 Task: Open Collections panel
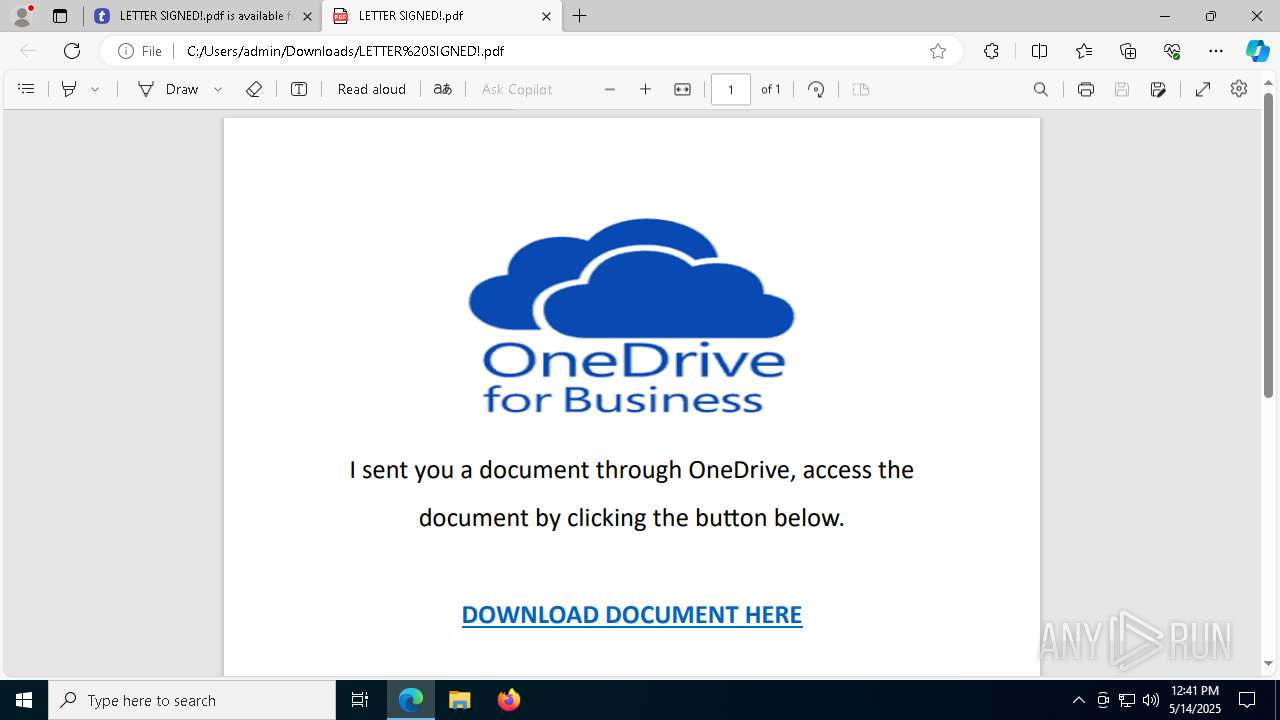tap(1128, 51)
